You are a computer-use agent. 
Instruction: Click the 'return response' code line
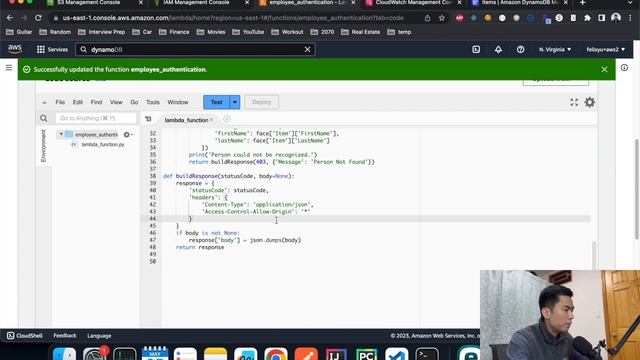[x=200, y=247]
